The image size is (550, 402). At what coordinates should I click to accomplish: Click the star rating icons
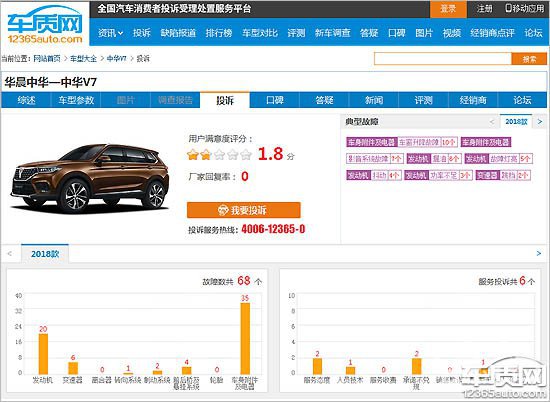tap(220, 154)
